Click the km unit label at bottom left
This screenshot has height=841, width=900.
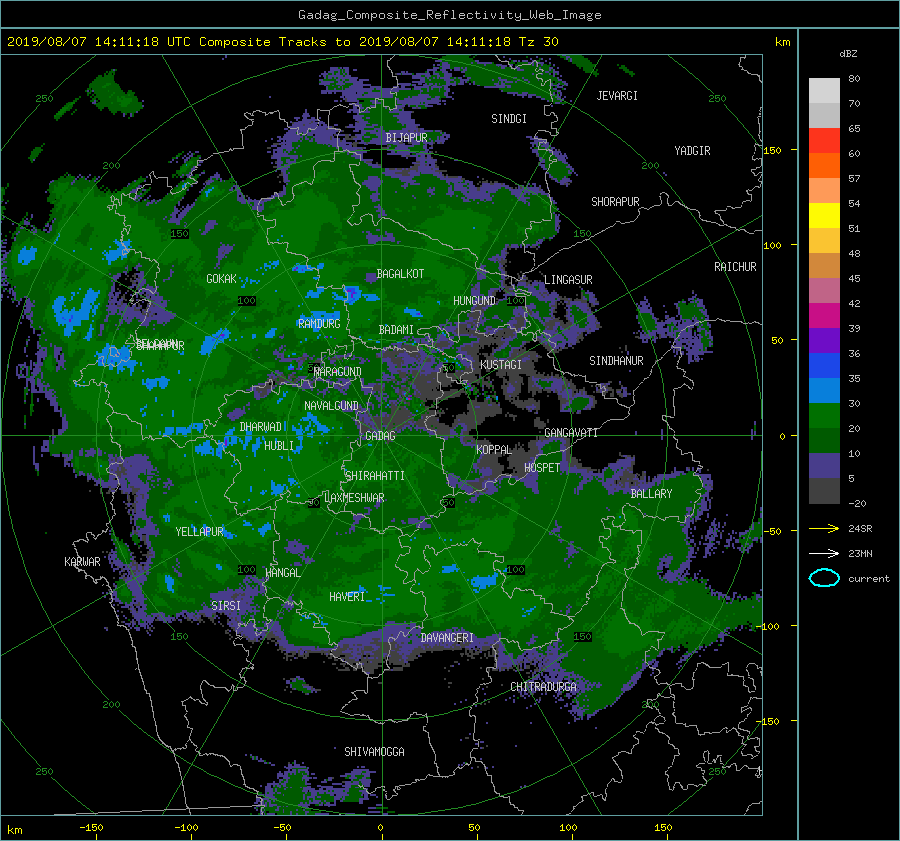(14, 830)
